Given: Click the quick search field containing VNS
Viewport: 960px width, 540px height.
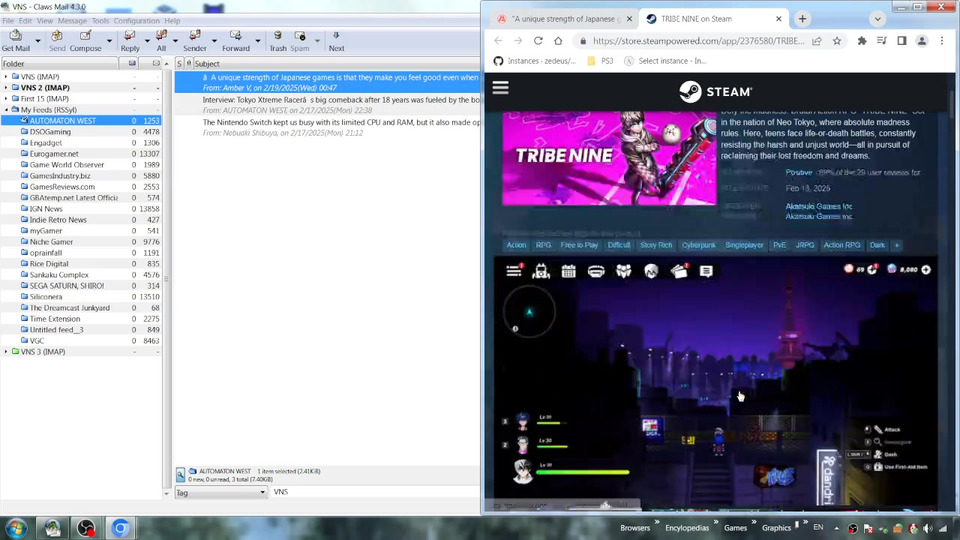Looking at the screenshot, I should click(x=375, y=492).
